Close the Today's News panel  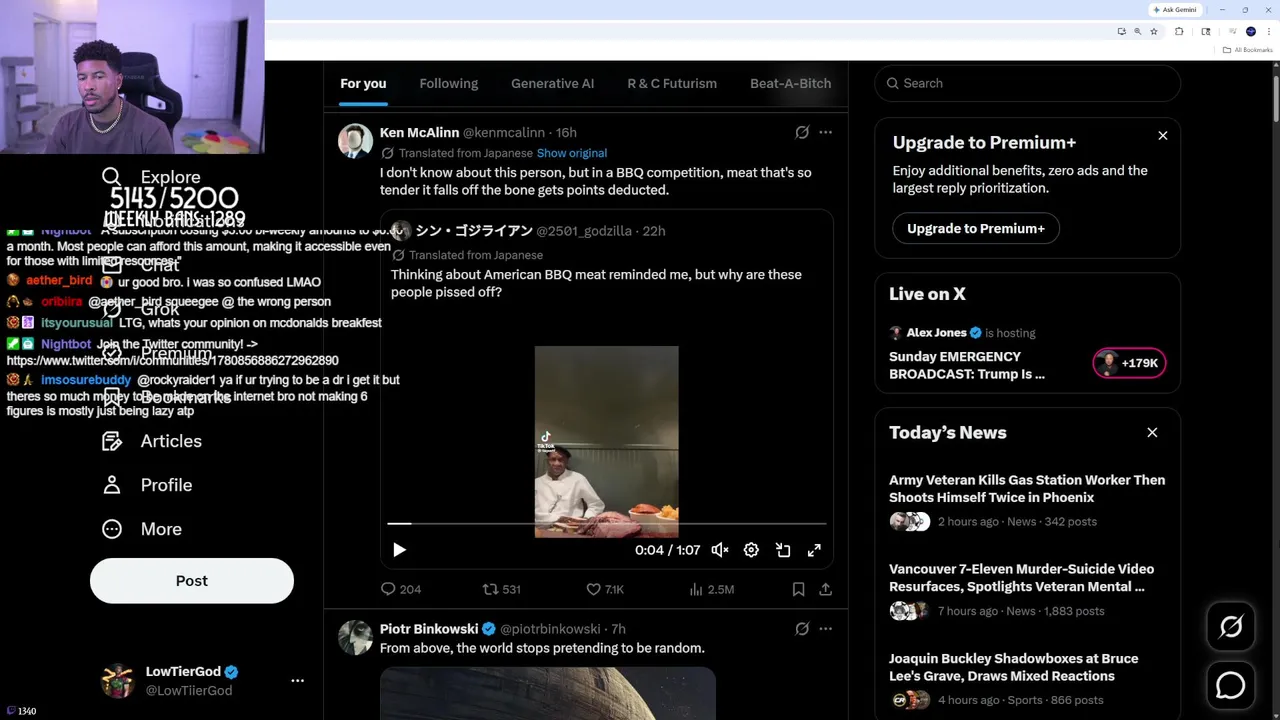pos(1152,433)
